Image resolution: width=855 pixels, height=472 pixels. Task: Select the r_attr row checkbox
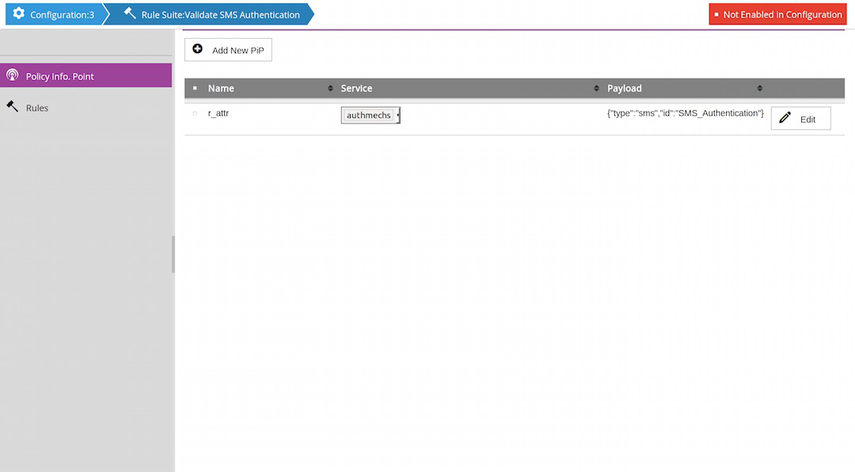[x=195, y=113]
